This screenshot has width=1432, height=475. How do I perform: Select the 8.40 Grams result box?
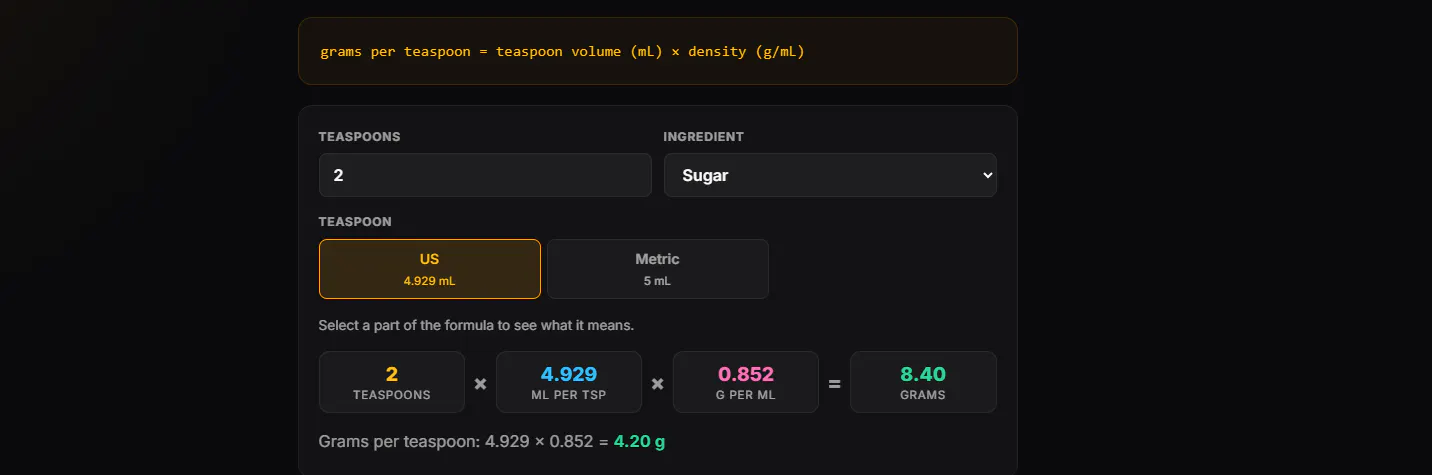[x=923, y=382]
